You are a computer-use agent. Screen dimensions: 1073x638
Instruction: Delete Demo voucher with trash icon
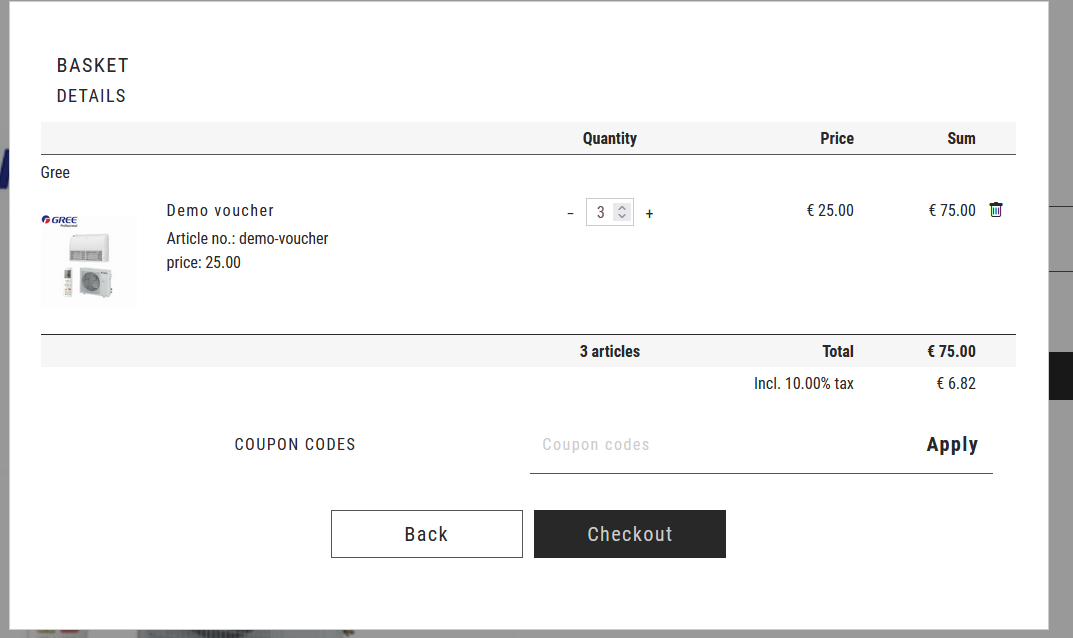[x=995, y=210]
